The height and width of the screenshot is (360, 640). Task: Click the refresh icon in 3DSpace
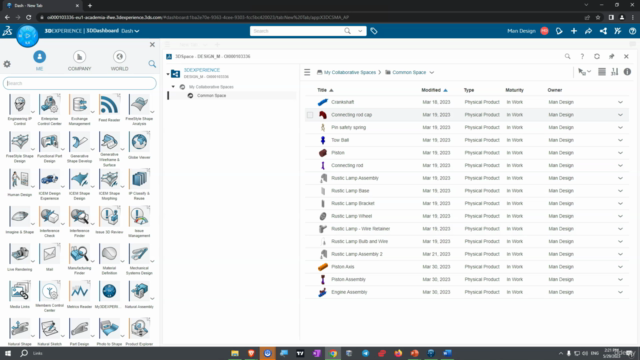coord(597,56)
